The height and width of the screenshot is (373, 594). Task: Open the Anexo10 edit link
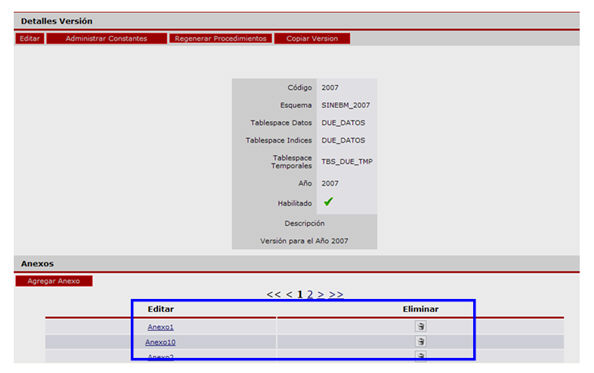point(161,342)
